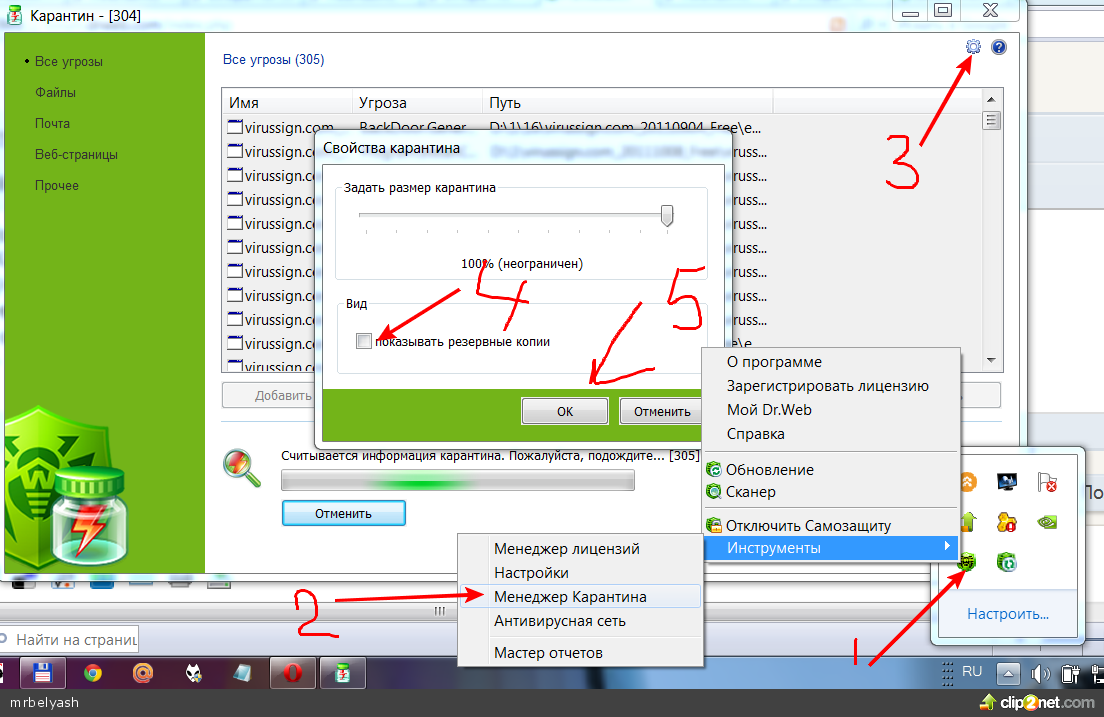
Task: Click the green up-arrow tray icon
Action: pyautogui.click(x=968, y=522)
